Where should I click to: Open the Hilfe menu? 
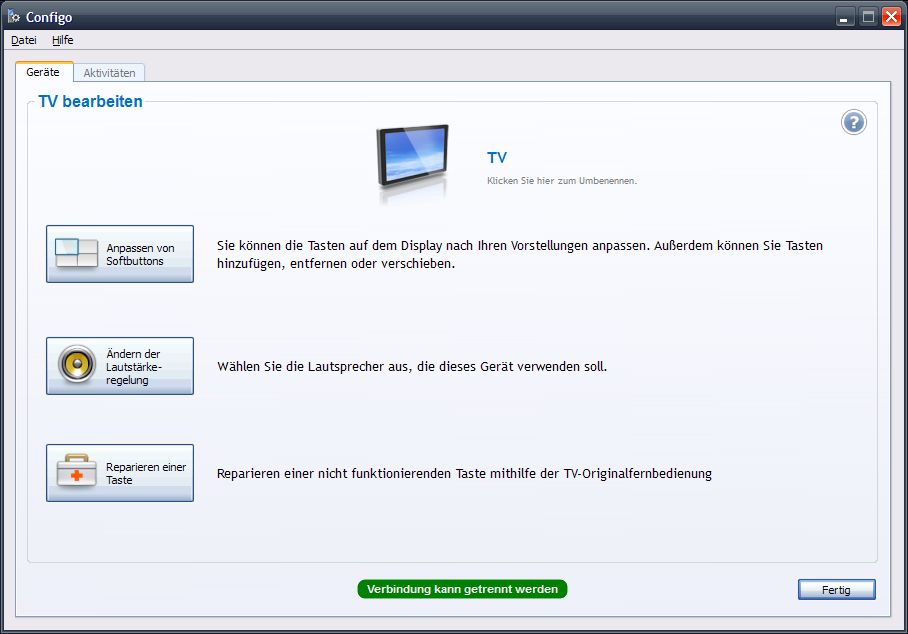coord(62,40)
